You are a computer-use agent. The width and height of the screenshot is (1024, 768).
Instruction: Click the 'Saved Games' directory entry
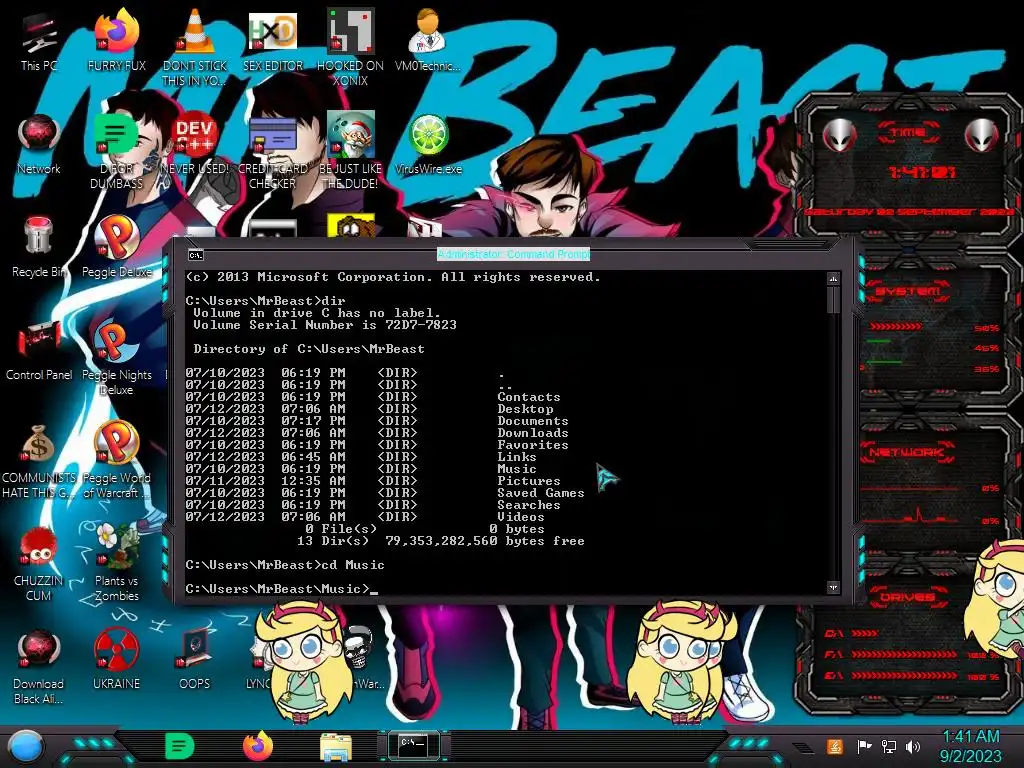541,493
